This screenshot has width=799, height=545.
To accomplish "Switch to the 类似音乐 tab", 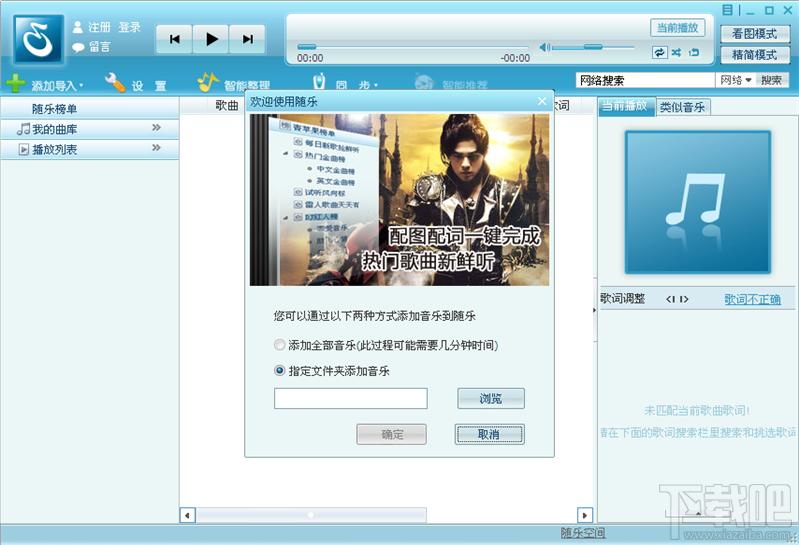I will point(682,107).
